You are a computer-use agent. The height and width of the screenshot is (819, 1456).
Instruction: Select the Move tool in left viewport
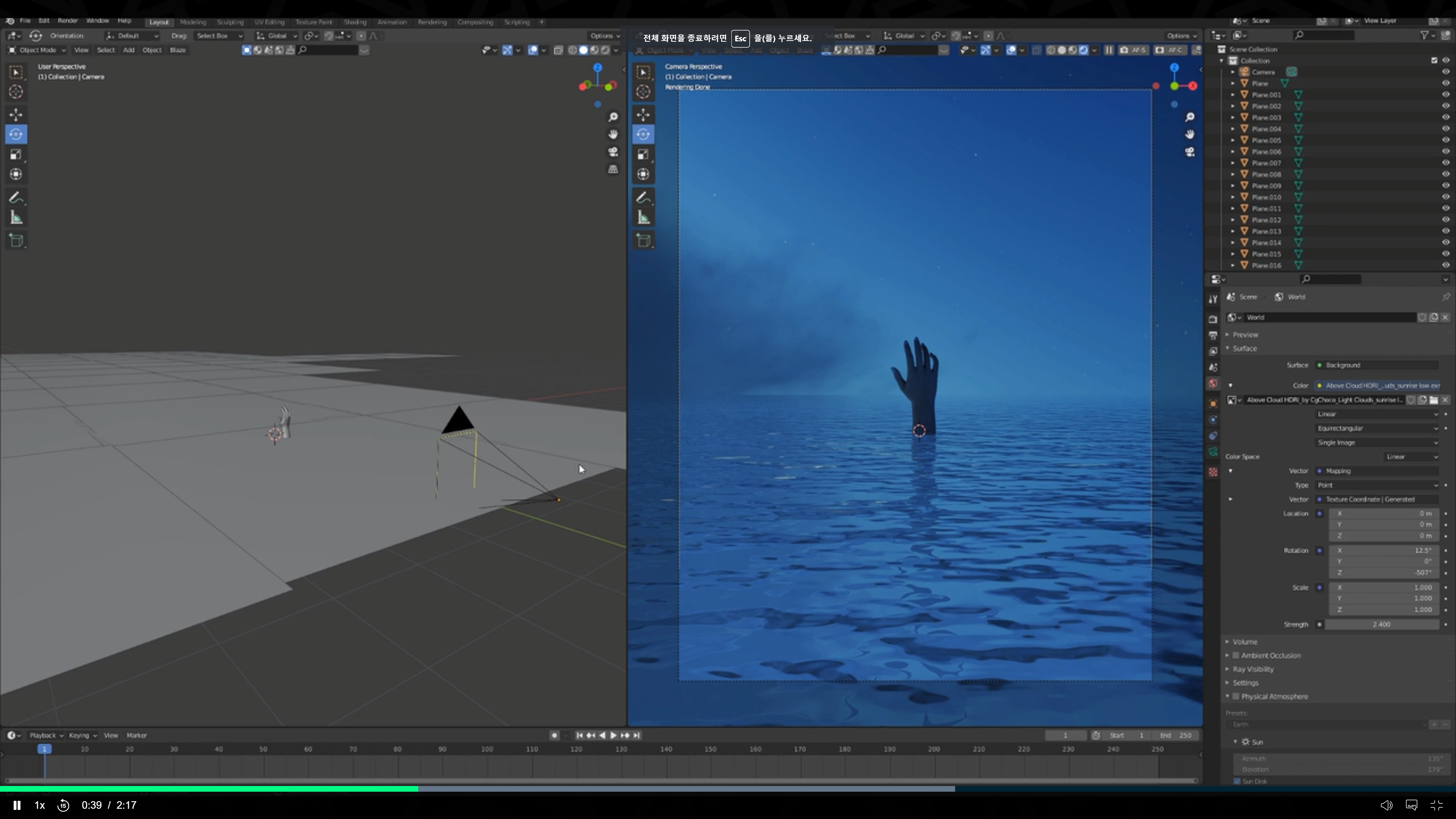pyautogui.click(x=16, y=115)
